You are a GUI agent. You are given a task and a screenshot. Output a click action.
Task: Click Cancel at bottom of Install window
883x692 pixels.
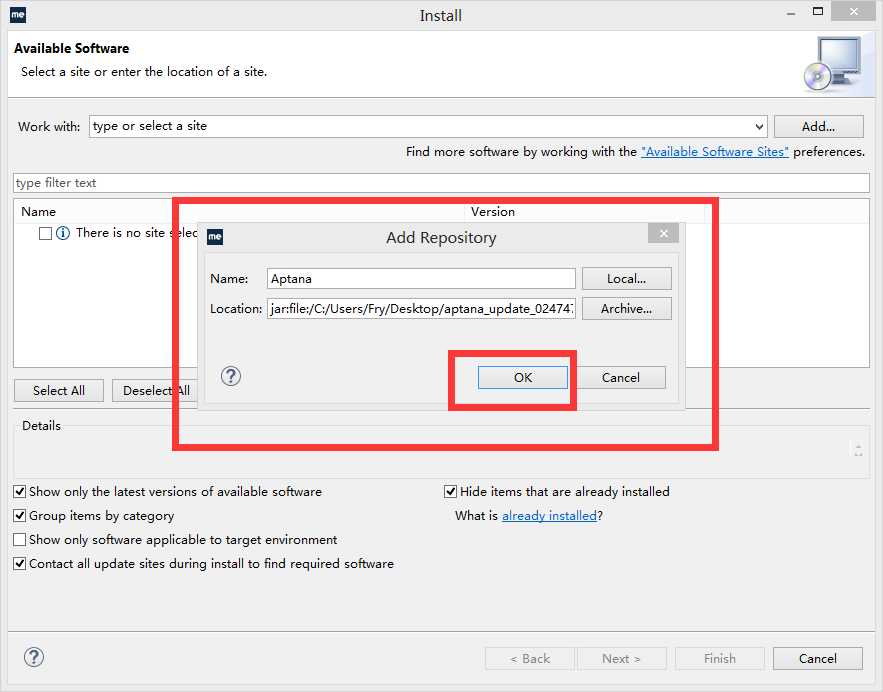[818, 659]
